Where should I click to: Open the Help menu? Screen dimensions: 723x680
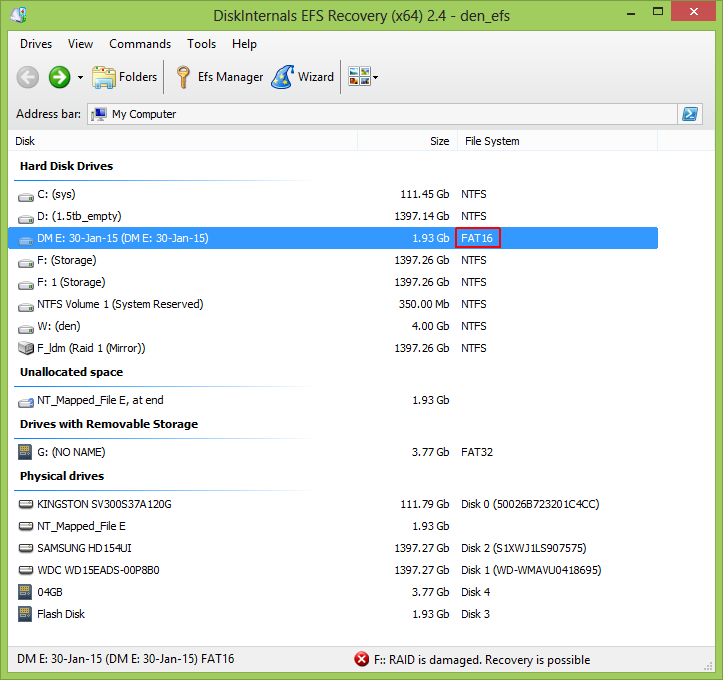(244, 44)
